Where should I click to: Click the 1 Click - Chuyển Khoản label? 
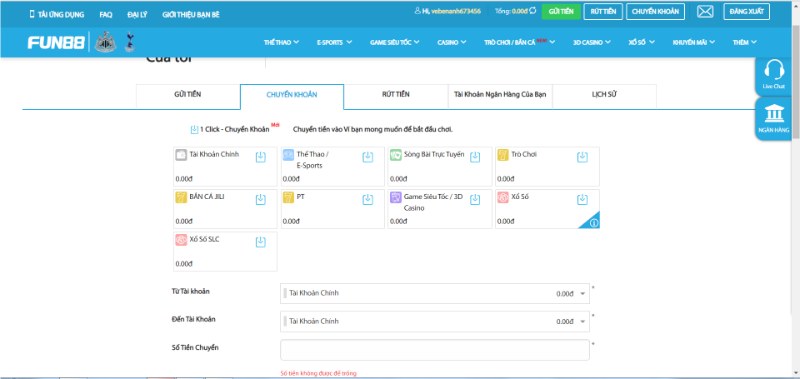tap(234, 130)
